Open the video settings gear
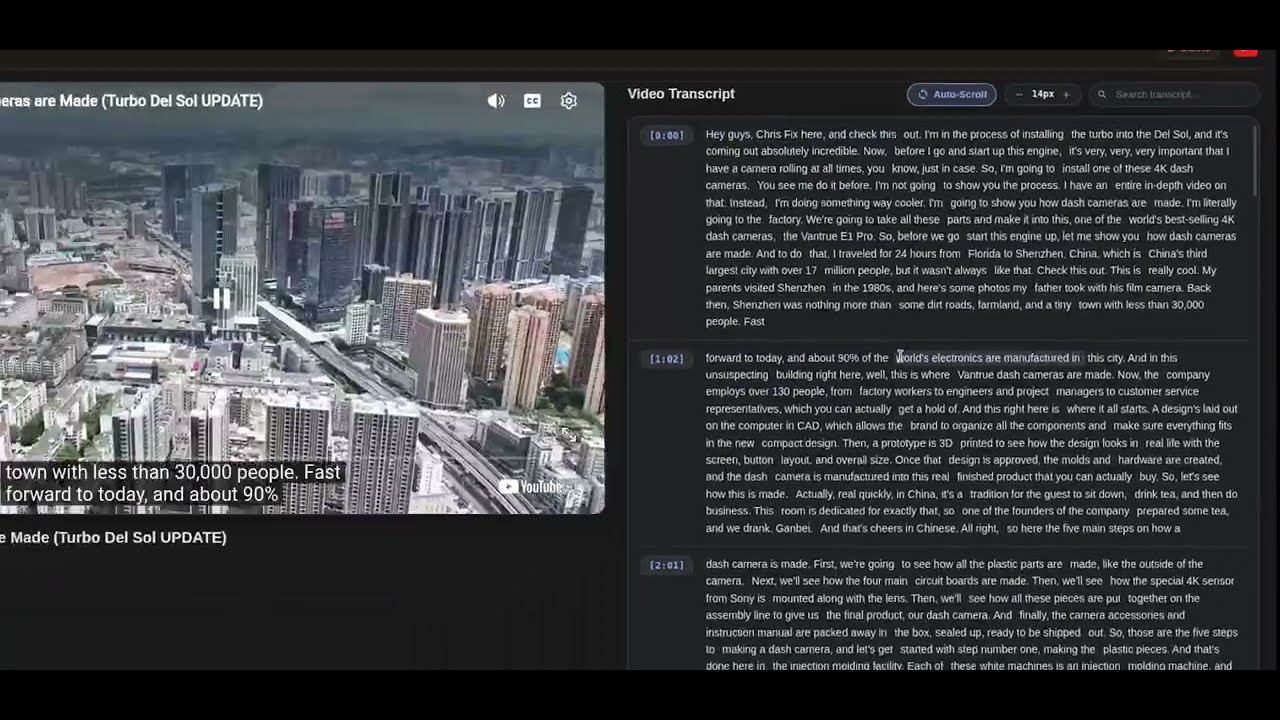Screen dimensions: 1280x720 click(x=569, y=101)
